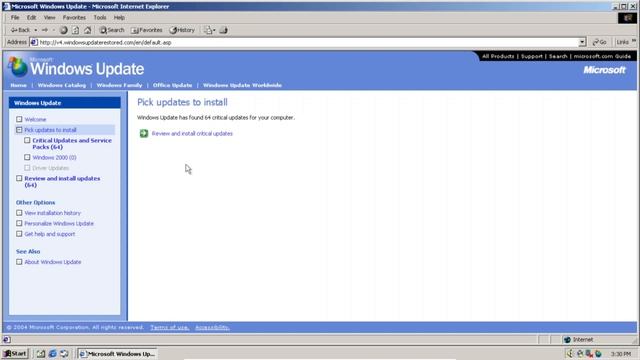This screenshot has height=360, width=640.
Task: Click the Go button beside the address bar
Action: 600,42
